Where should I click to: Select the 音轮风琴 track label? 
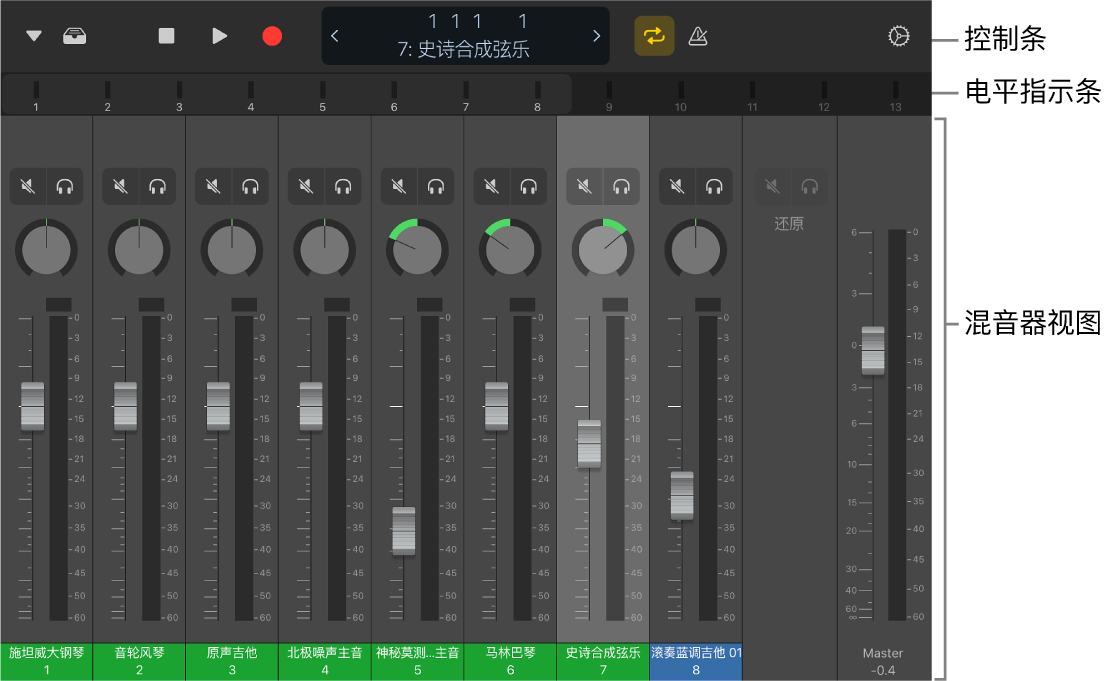138,652
